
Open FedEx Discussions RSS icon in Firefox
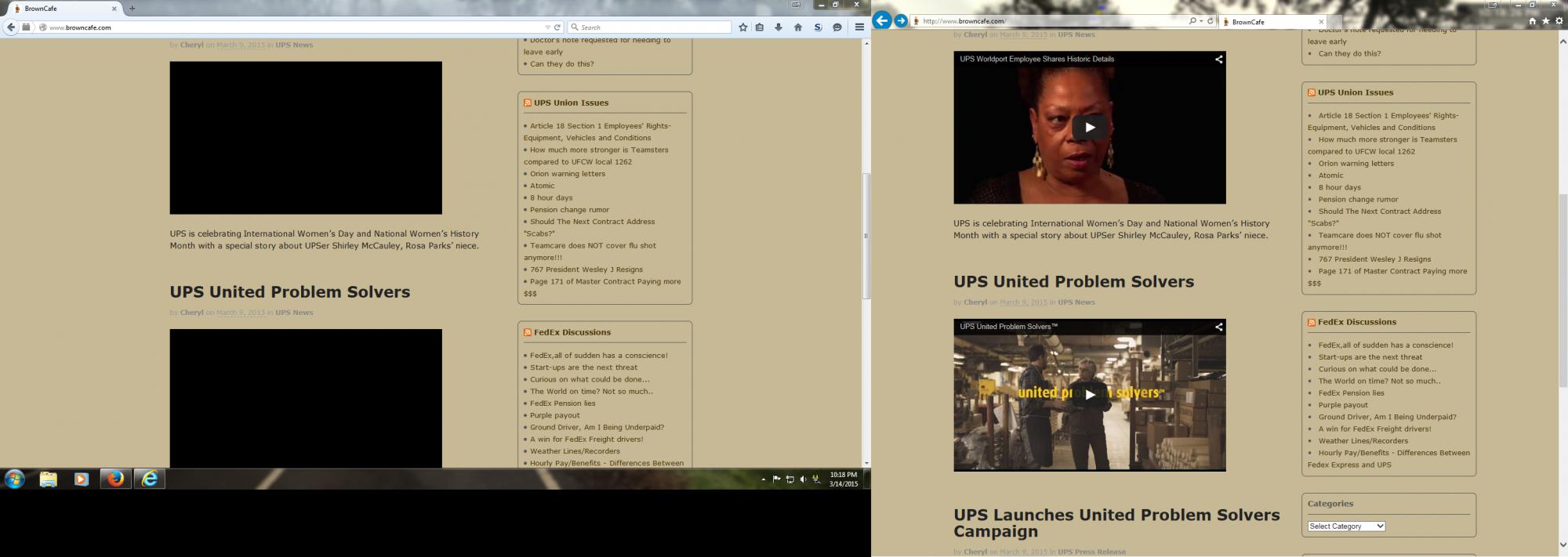(528, 332)
